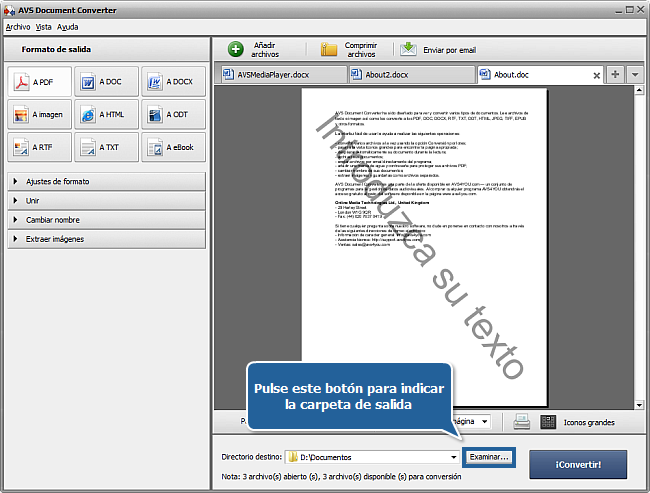
Task: Click the Iconos grandes grid icon
Action: 548,422
